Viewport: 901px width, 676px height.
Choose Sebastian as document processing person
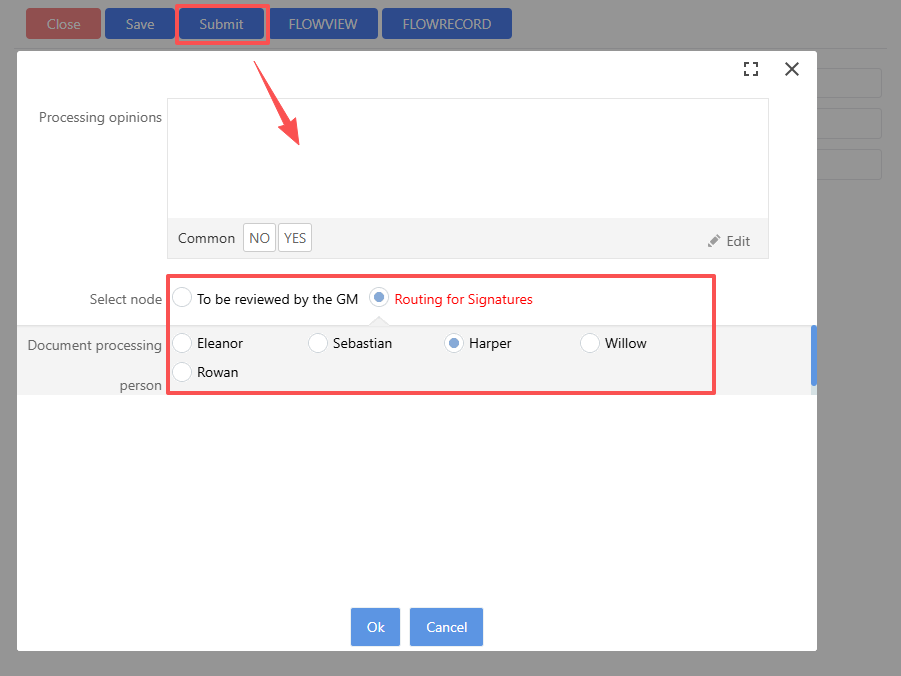point(318,343)
